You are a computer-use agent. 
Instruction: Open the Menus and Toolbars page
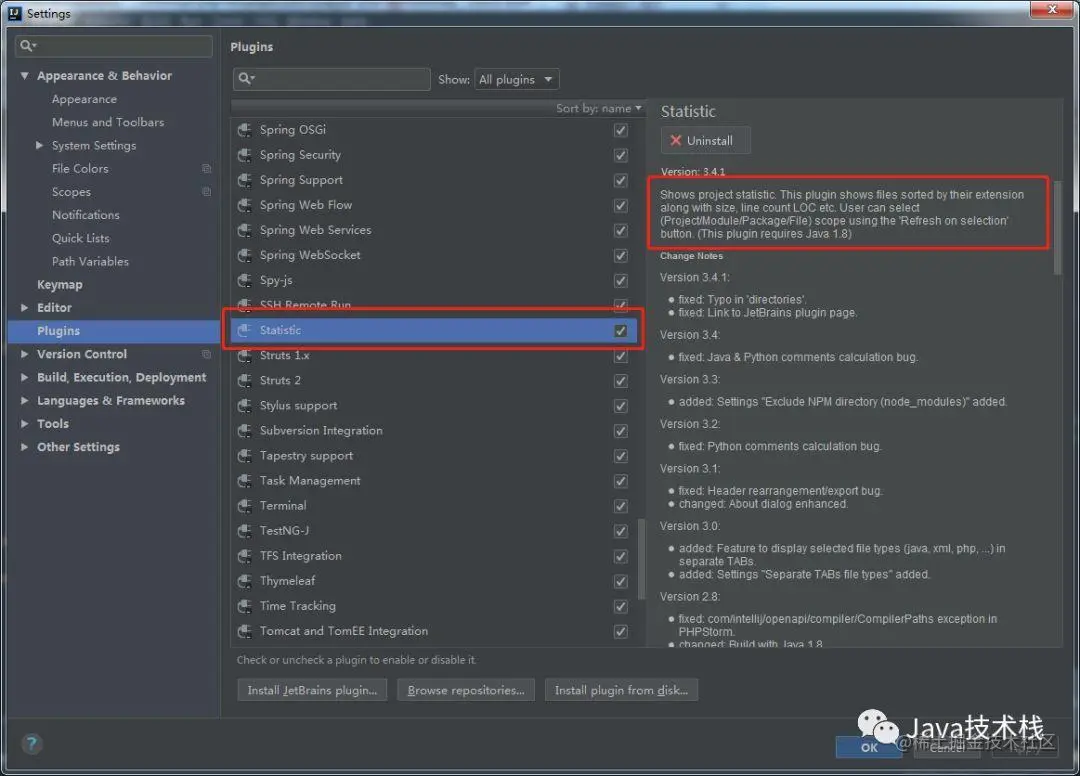click(x=108, y=122)
